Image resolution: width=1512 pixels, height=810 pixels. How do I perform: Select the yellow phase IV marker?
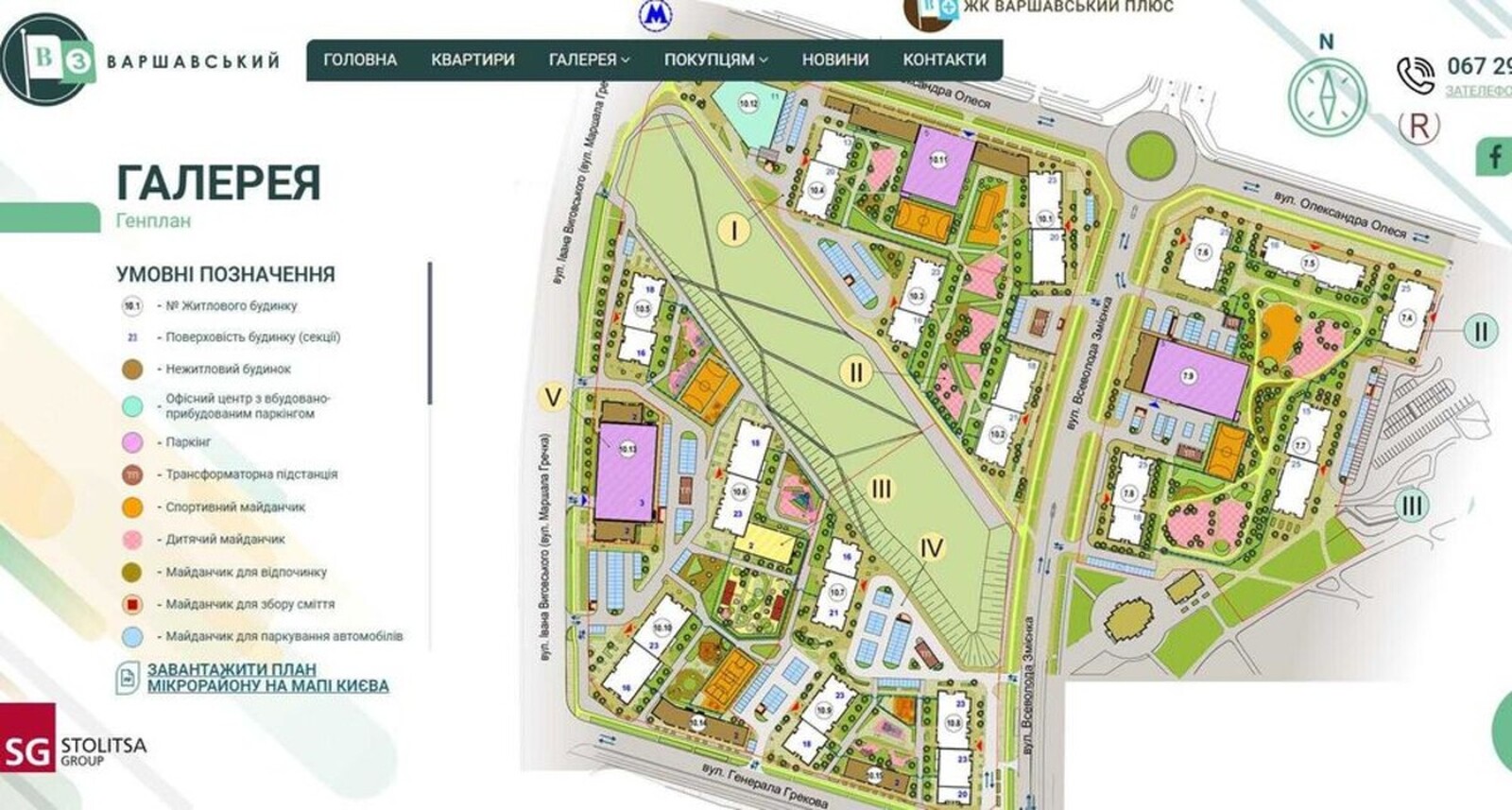(932, 548)
